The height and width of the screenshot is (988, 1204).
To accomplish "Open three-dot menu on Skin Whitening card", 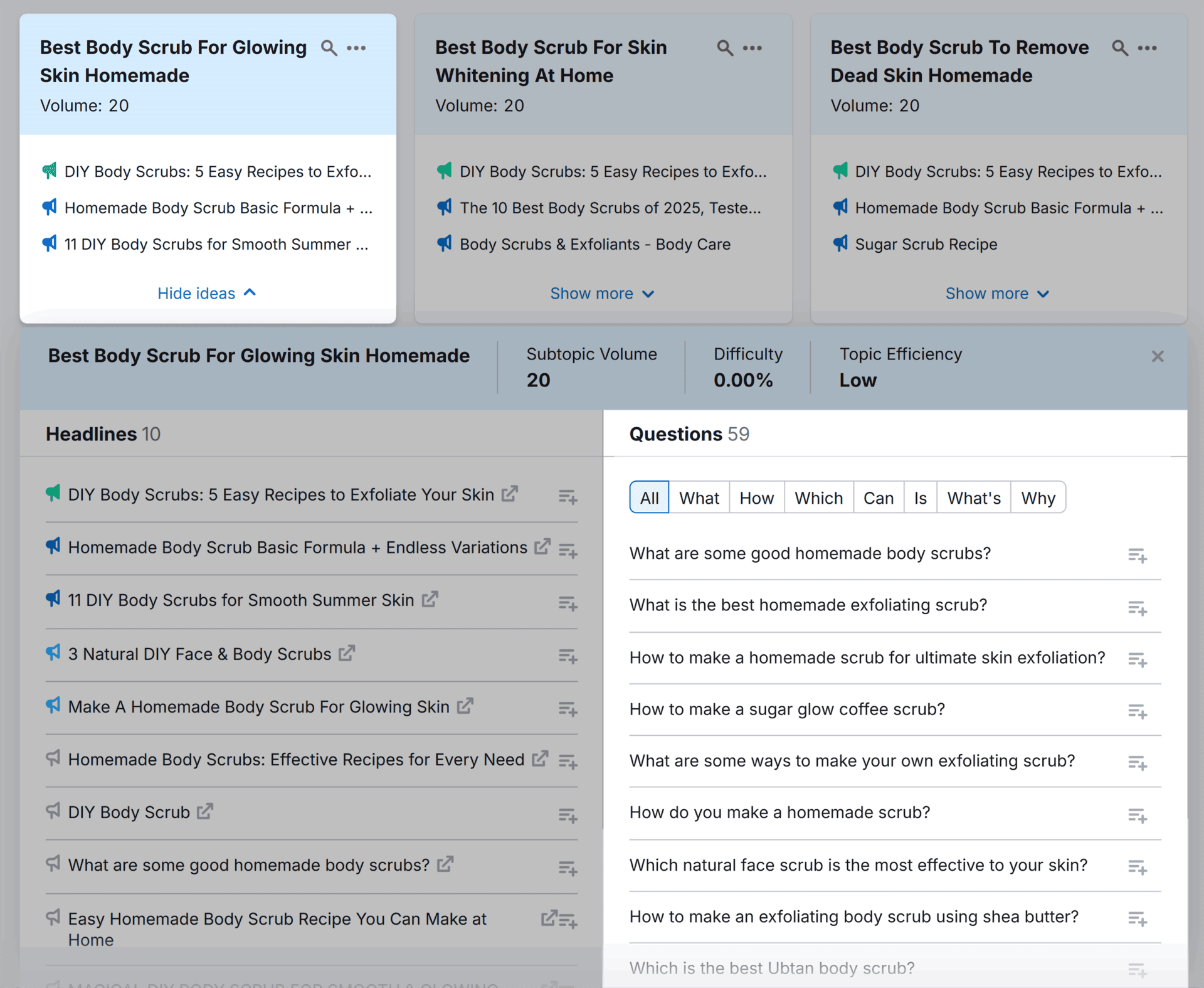I will point(752,48).
